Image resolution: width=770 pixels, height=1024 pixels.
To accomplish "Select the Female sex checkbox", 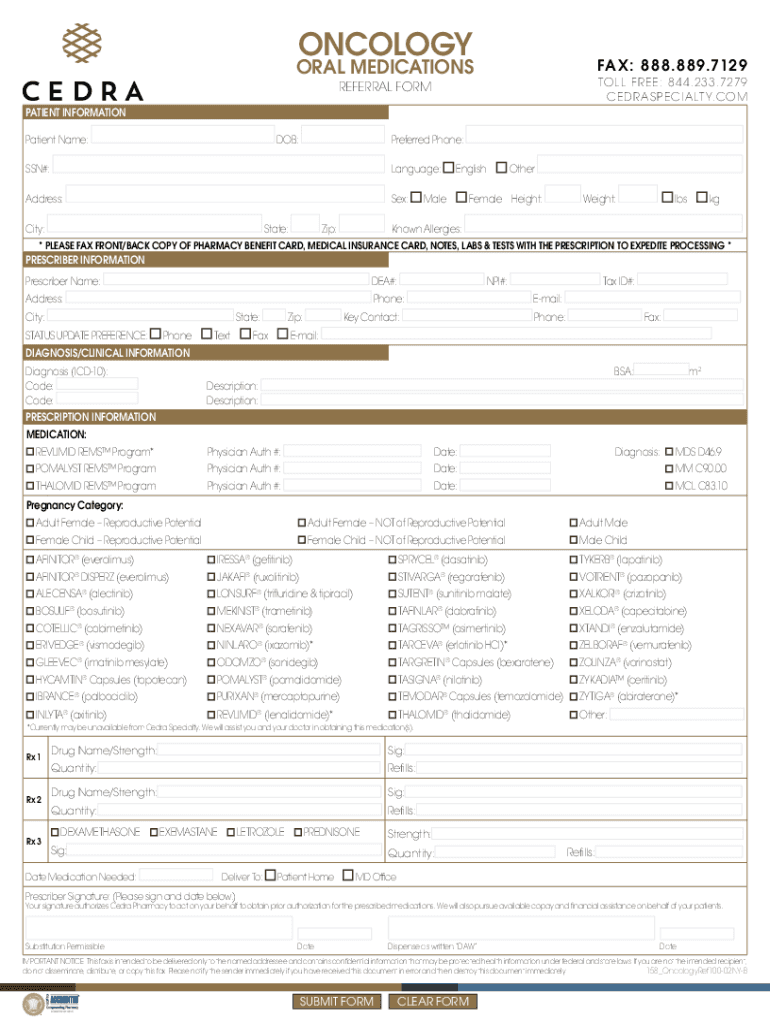I will click(461, 197).
